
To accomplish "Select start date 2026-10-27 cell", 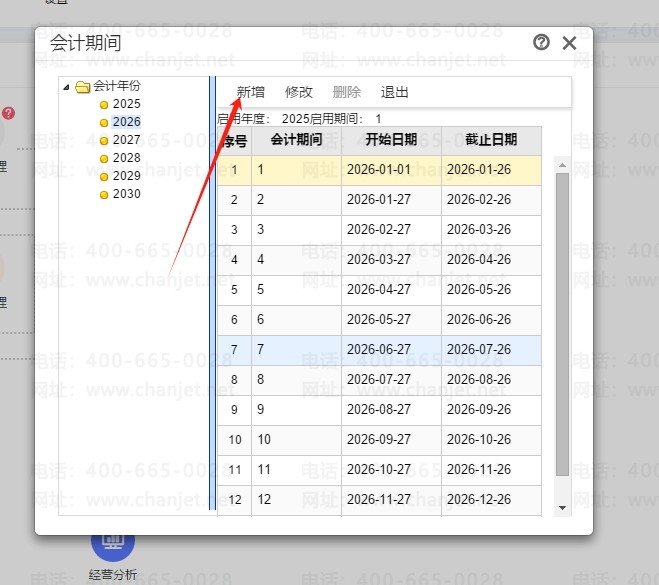I will point(391,470).
